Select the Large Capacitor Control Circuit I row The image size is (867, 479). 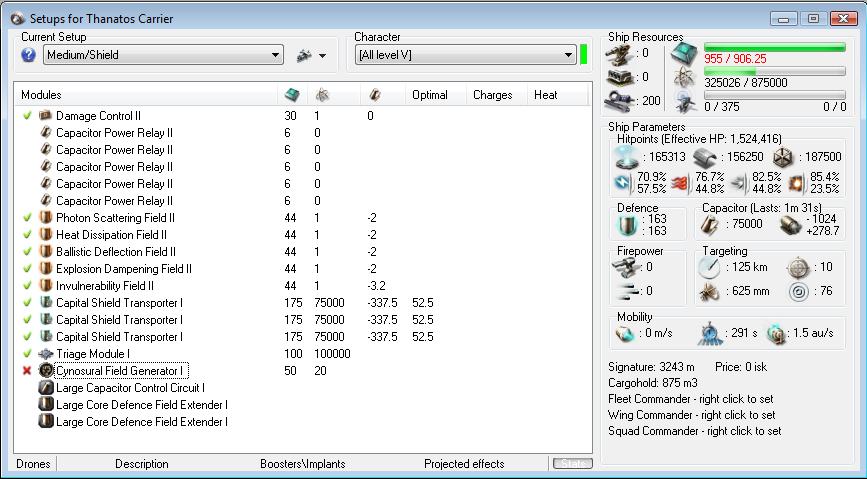pos(130,388)
